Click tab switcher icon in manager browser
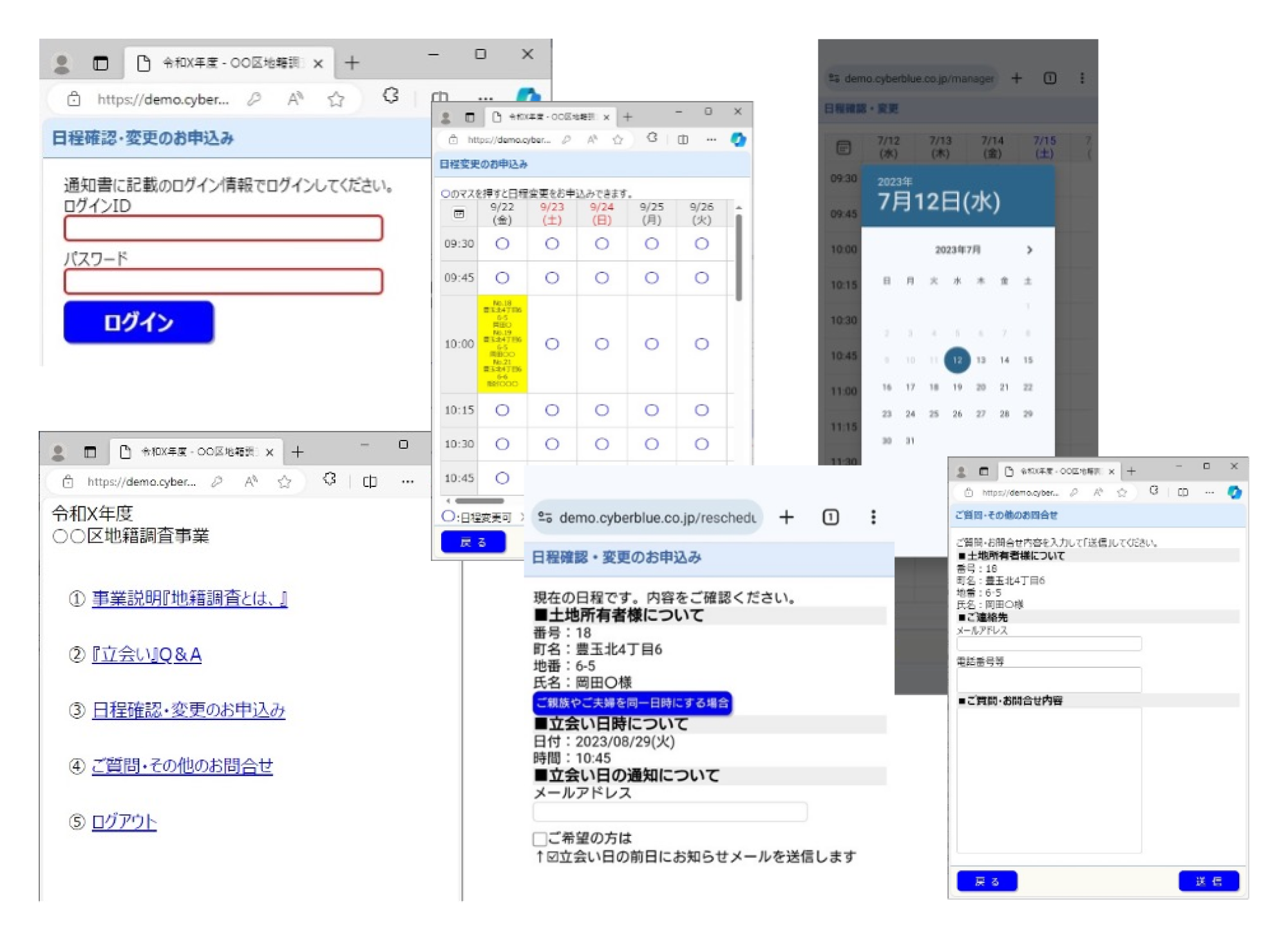Image resolution: width=1288 pixels, height=941 pixels. 1050,78
